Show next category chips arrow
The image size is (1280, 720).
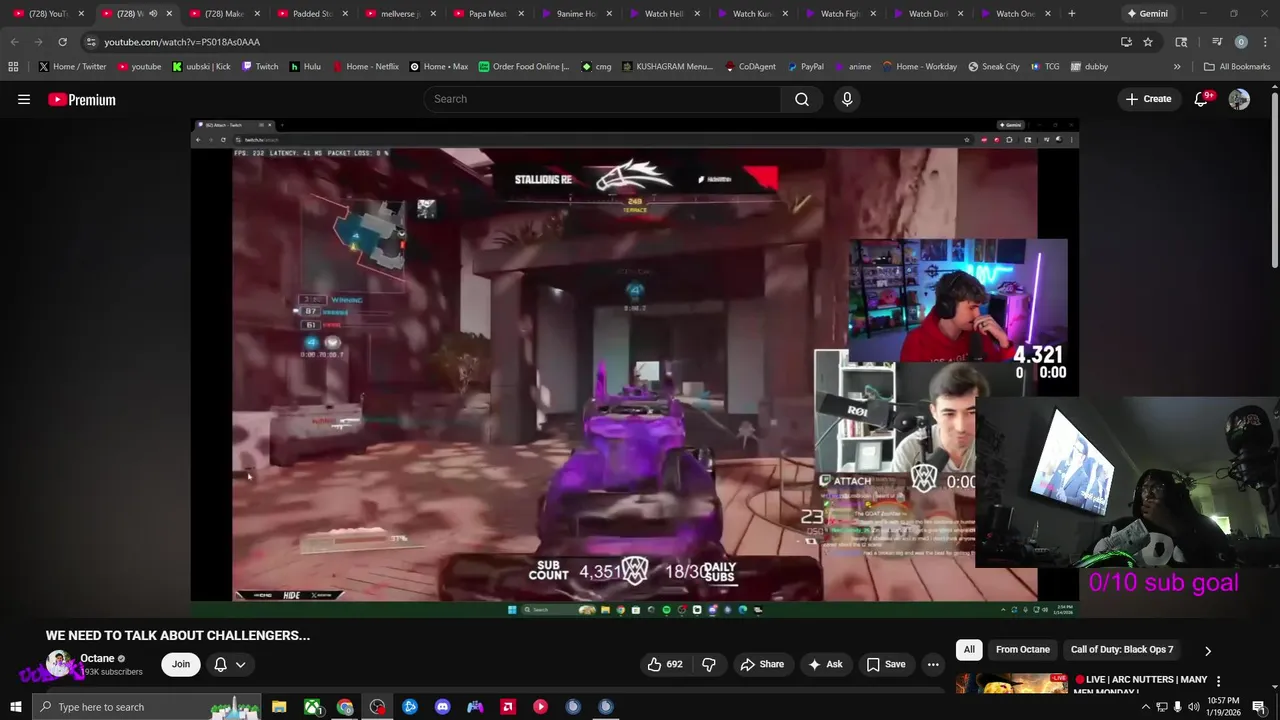[1208, 650]
